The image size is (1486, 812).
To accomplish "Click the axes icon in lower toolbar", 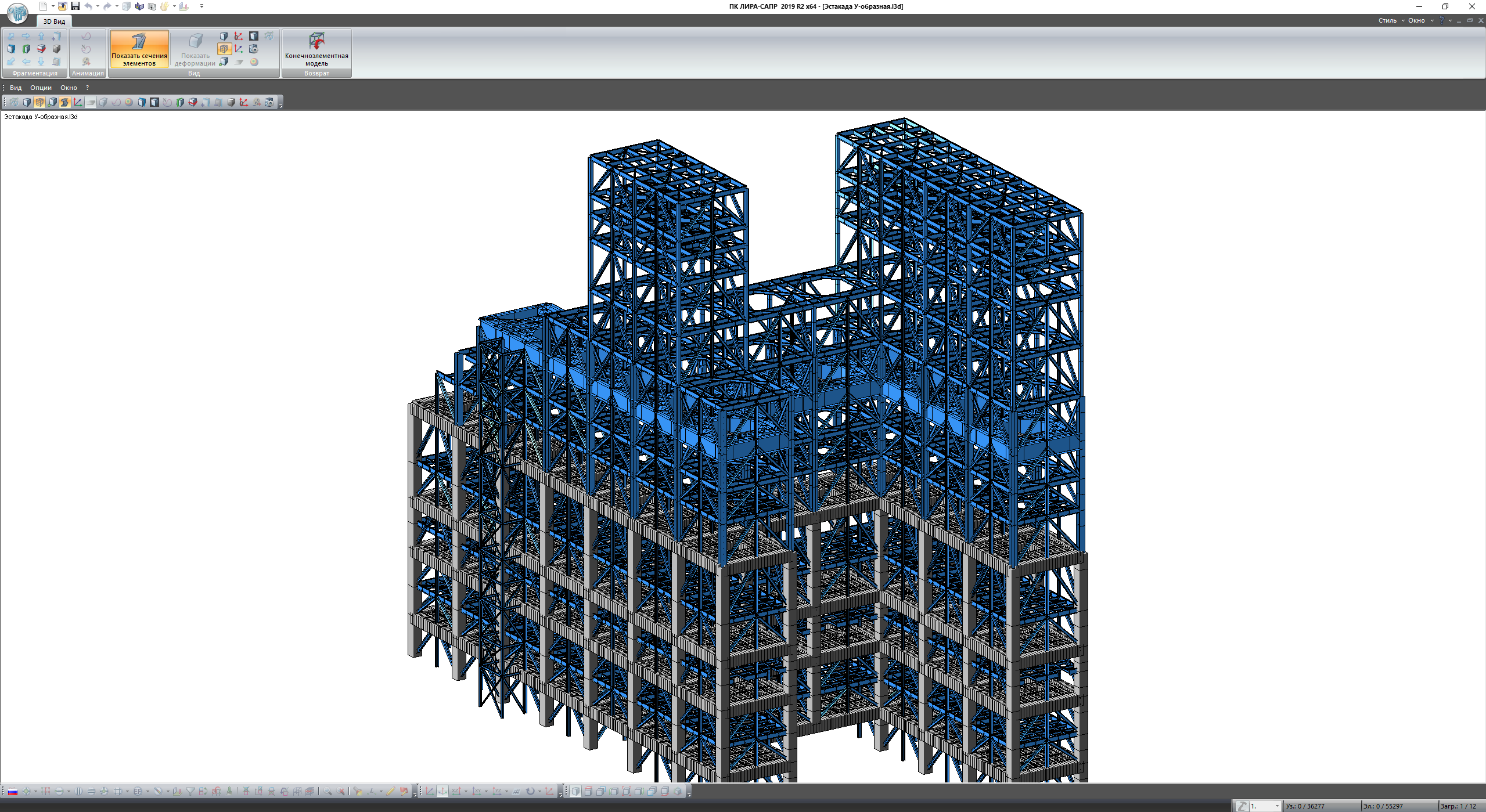I will click(77, 102).
